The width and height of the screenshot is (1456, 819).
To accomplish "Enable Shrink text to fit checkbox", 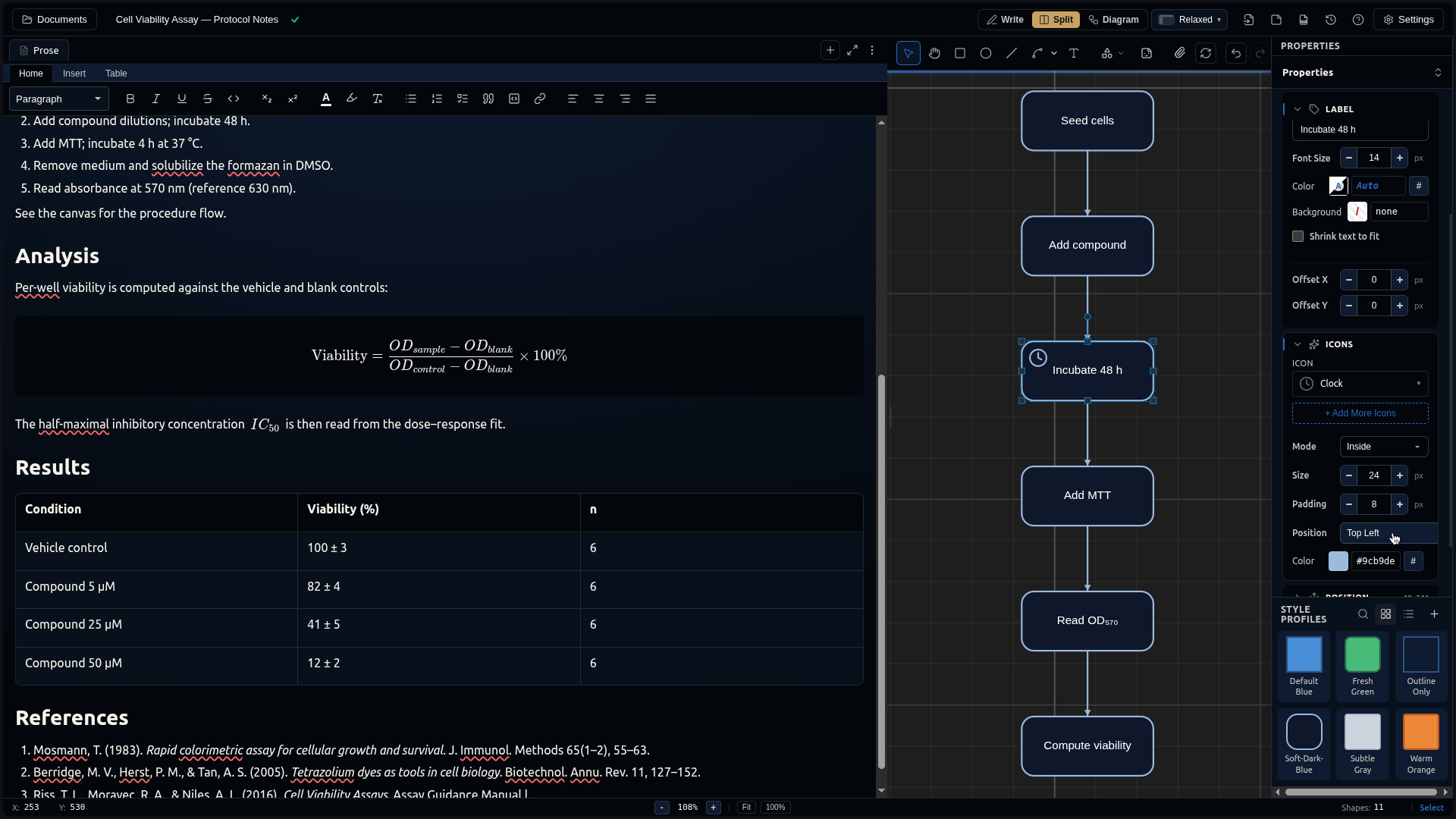I will [x=1298, y=237].
